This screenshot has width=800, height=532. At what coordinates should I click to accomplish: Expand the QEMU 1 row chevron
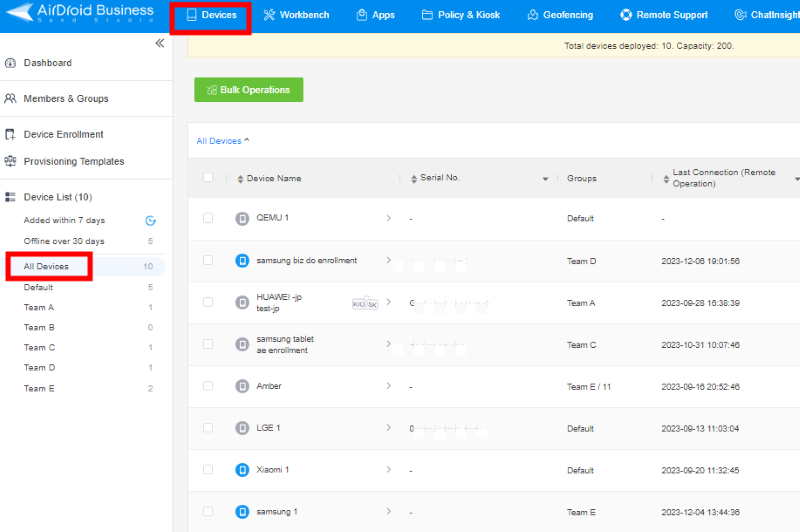(388, 218)
